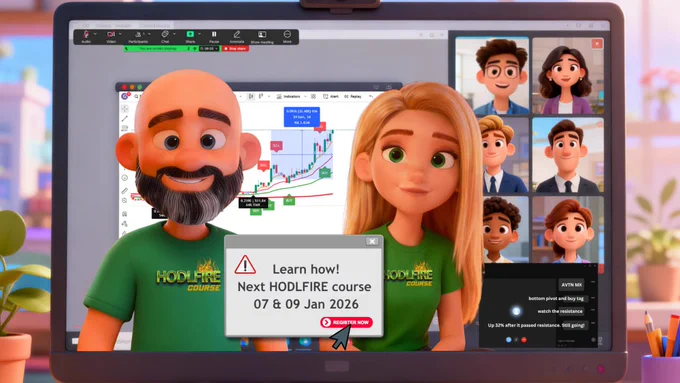
Task: Select the glasses man participant video tile
Action: (x=492, y=76)
